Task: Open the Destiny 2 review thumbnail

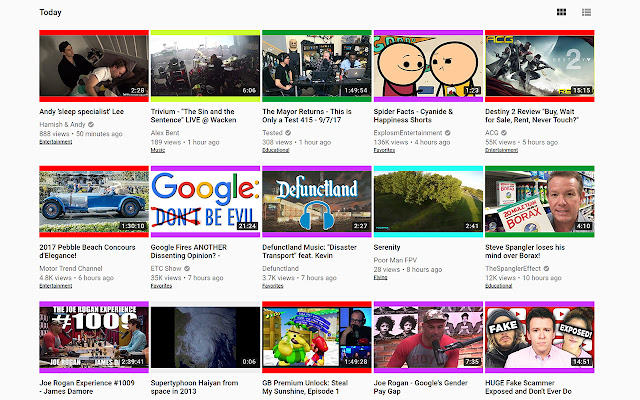Action: click(540, 66)
